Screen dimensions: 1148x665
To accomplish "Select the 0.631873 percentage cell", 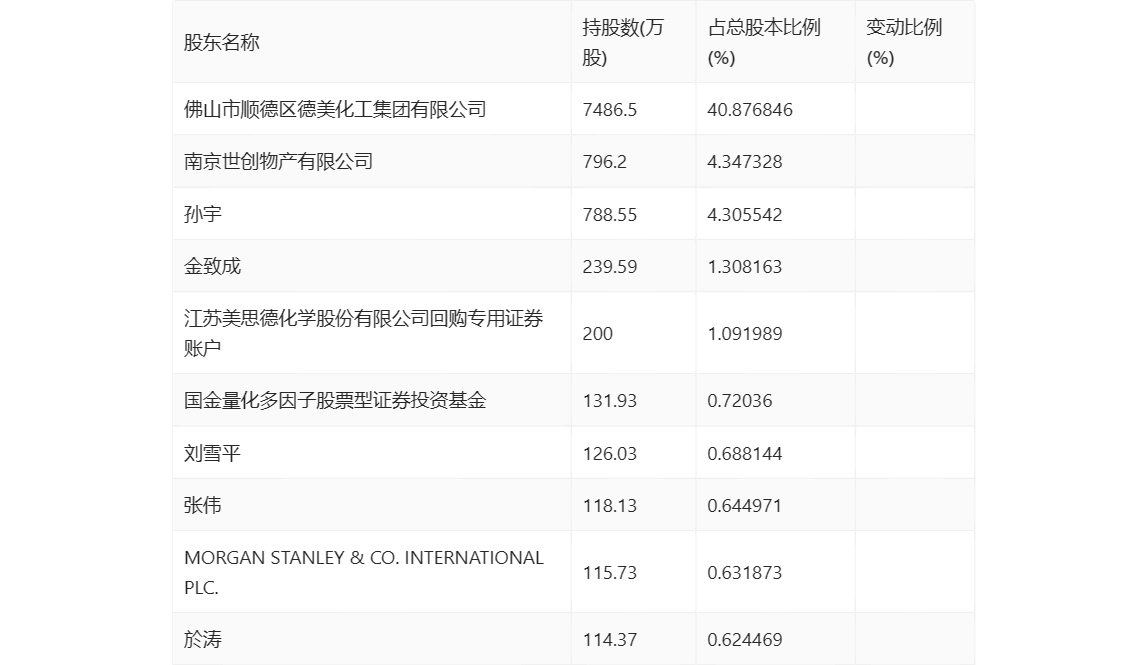I will tap(745, 573).
